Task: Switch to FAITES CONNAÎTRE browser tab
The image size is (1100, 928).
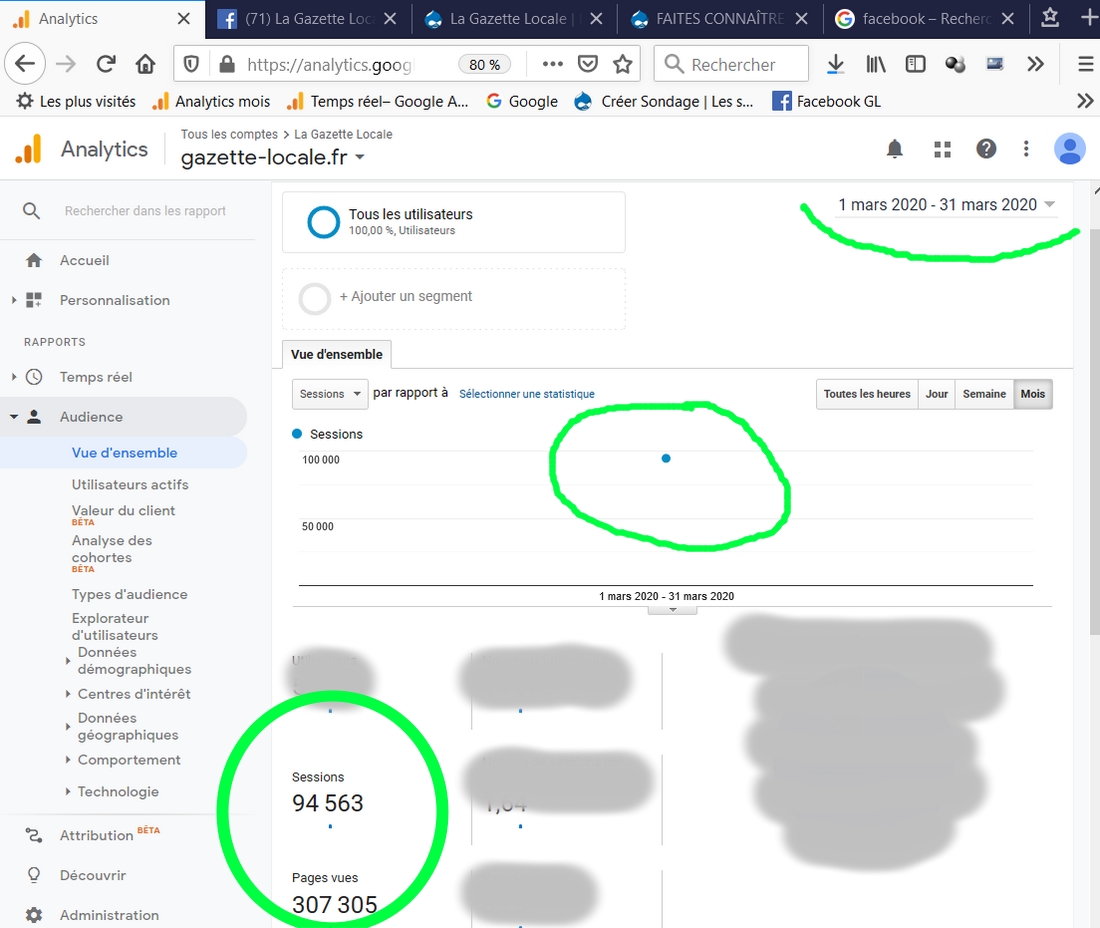Action: pos(719,19)
